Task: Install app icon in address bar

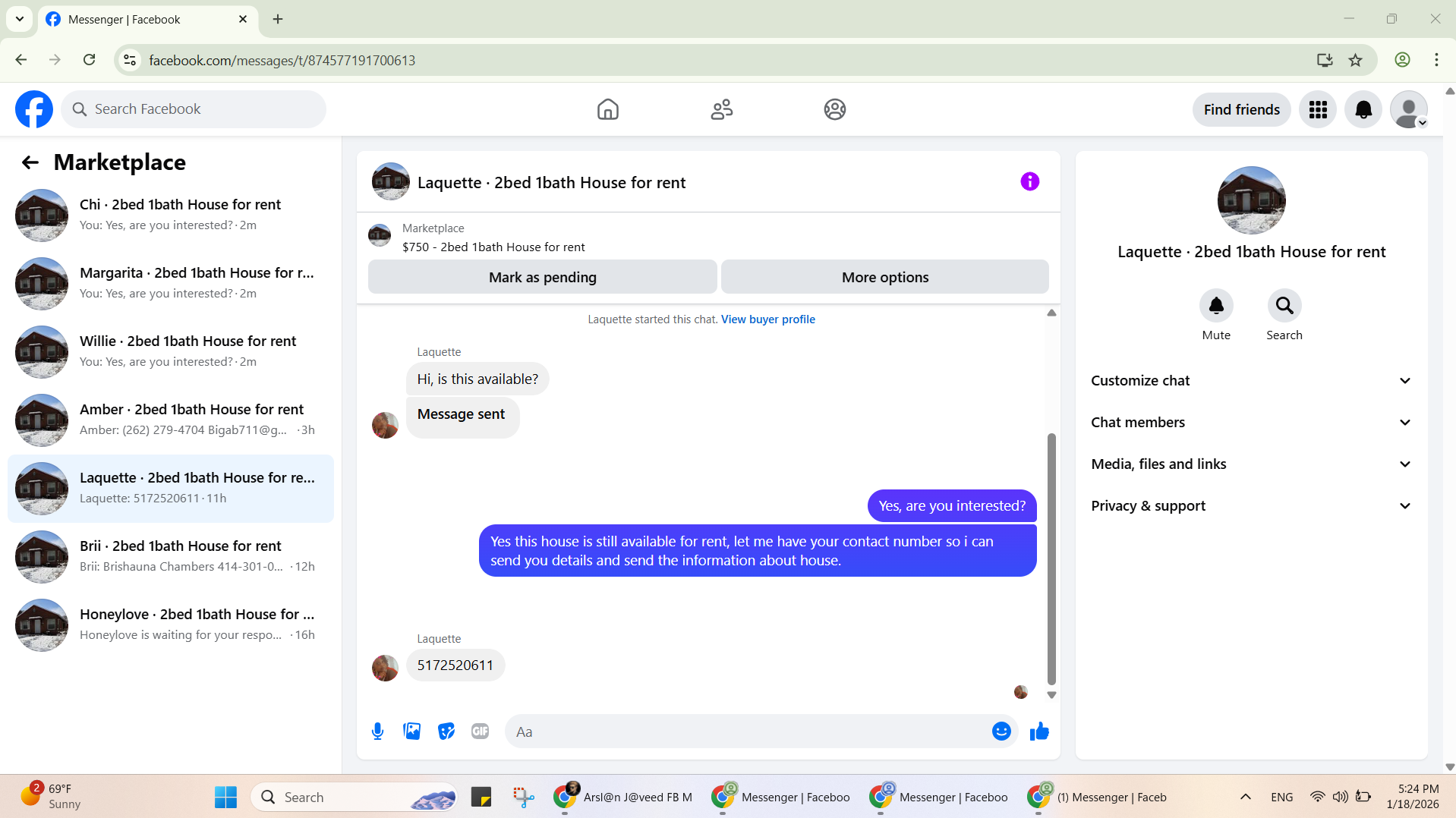Action: (1325, 60)
